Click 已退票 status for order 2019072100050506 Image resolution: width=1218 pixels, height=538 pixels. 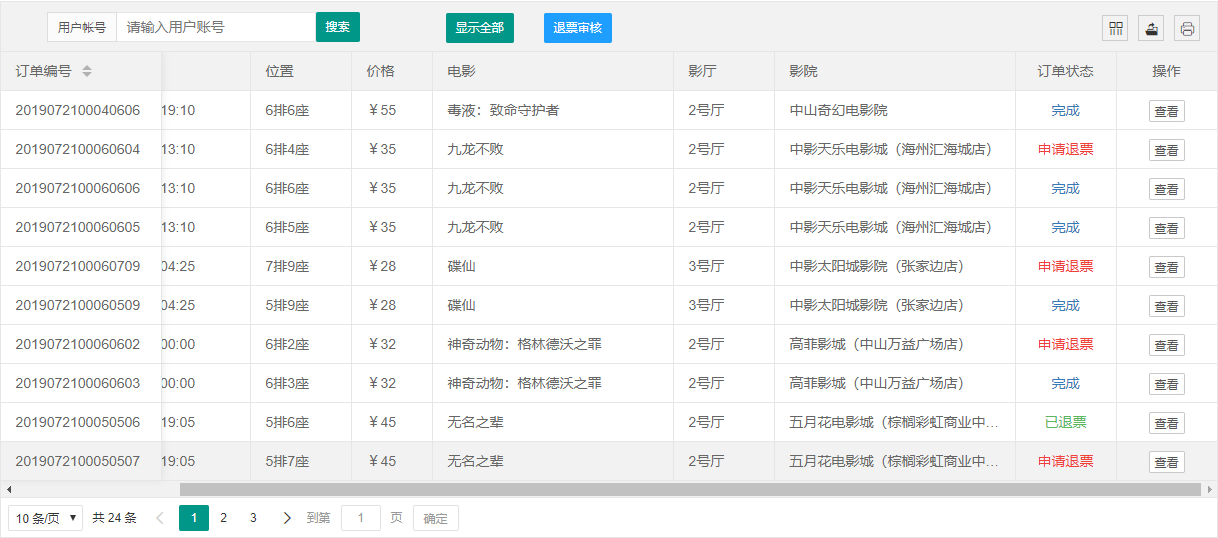pos(1065,422)
